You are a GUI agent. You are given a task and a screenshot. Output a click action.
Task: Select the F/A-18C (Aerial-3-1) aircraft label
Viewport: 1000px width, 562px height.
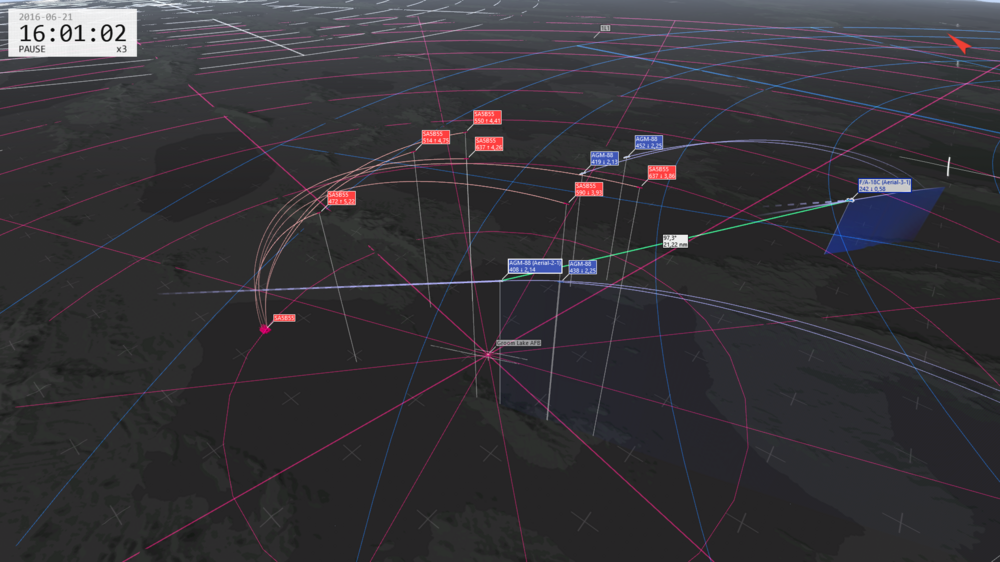(884, 186)
